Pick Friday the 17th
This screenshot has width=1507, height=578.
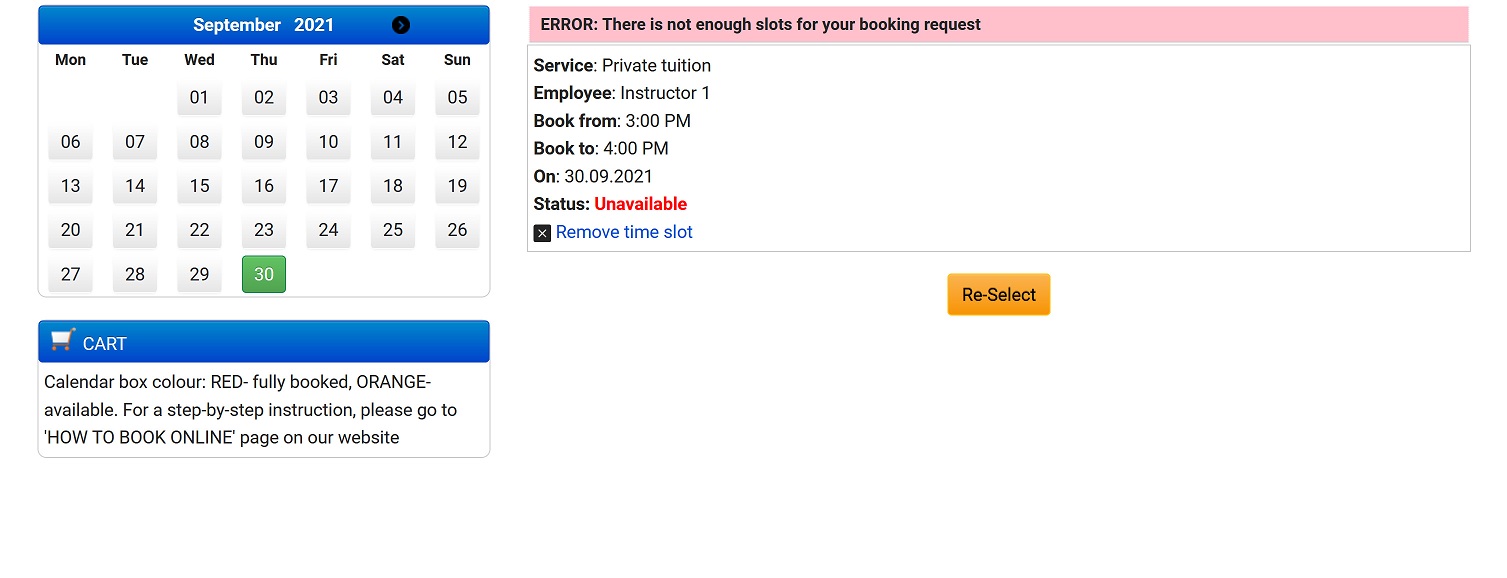click(x=328, y=186)
